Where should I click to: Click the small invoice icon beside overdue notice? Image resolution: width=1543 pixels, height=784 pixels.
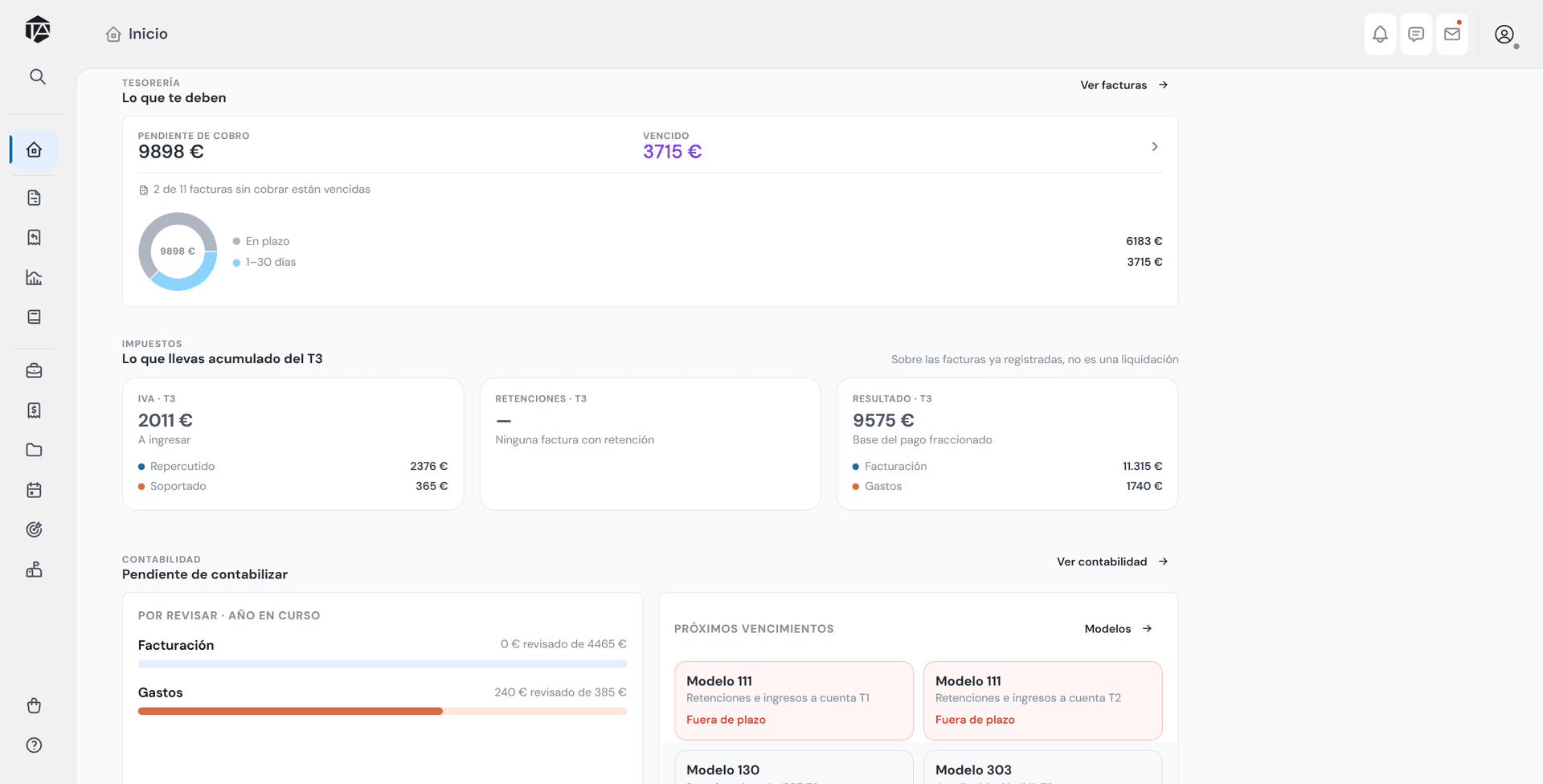144,190
